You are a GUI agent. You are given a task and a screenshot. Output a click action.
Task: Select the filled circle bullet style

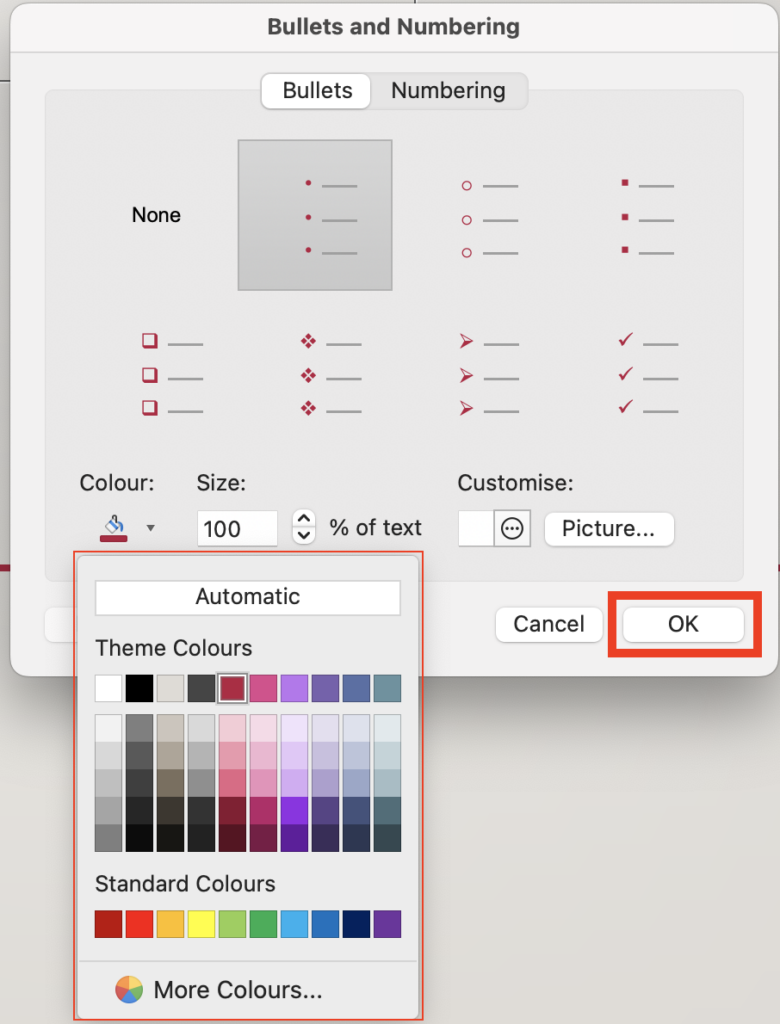tap(314, 214)
